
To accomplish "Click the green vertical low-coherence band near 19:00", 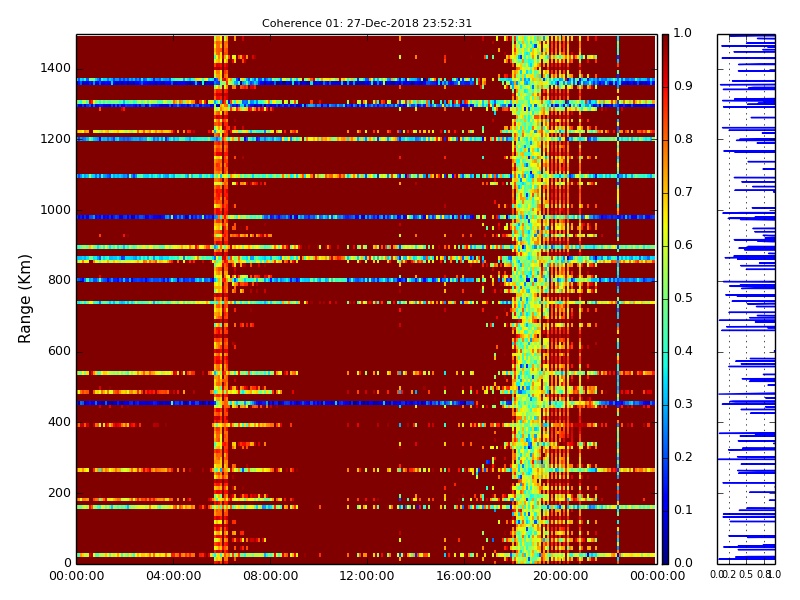I will pyautogui.click(x=528, y=299).
